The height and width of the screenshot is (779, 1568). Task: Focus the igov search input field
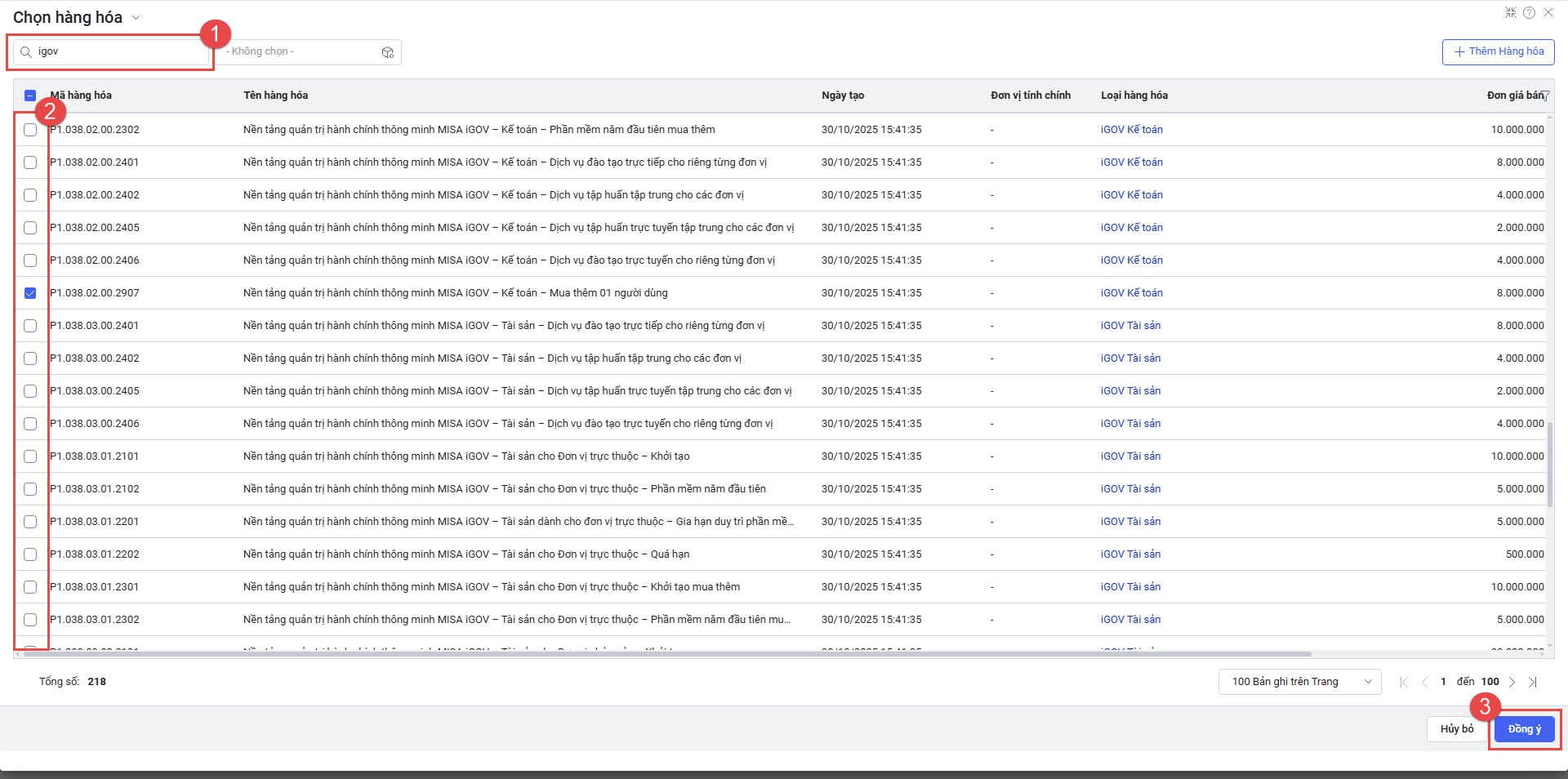[118, 51]
